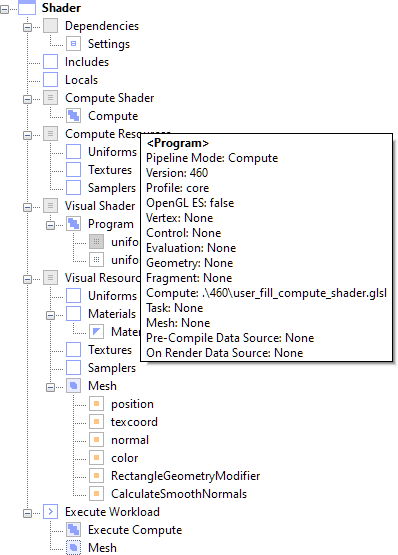The image size is (398, 555).
Task: Select the Locals tree item label
Action: coord(81,80)
